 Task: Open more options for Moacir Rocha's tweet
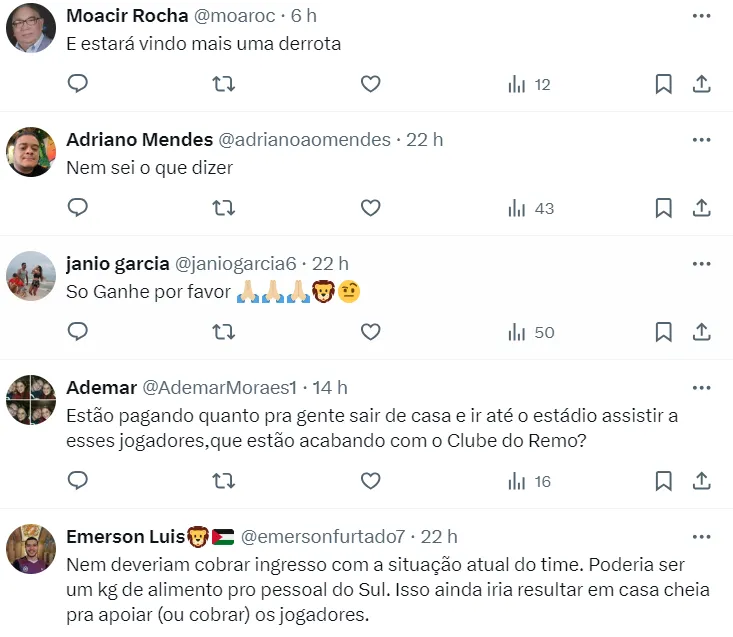tap(702, 16)
